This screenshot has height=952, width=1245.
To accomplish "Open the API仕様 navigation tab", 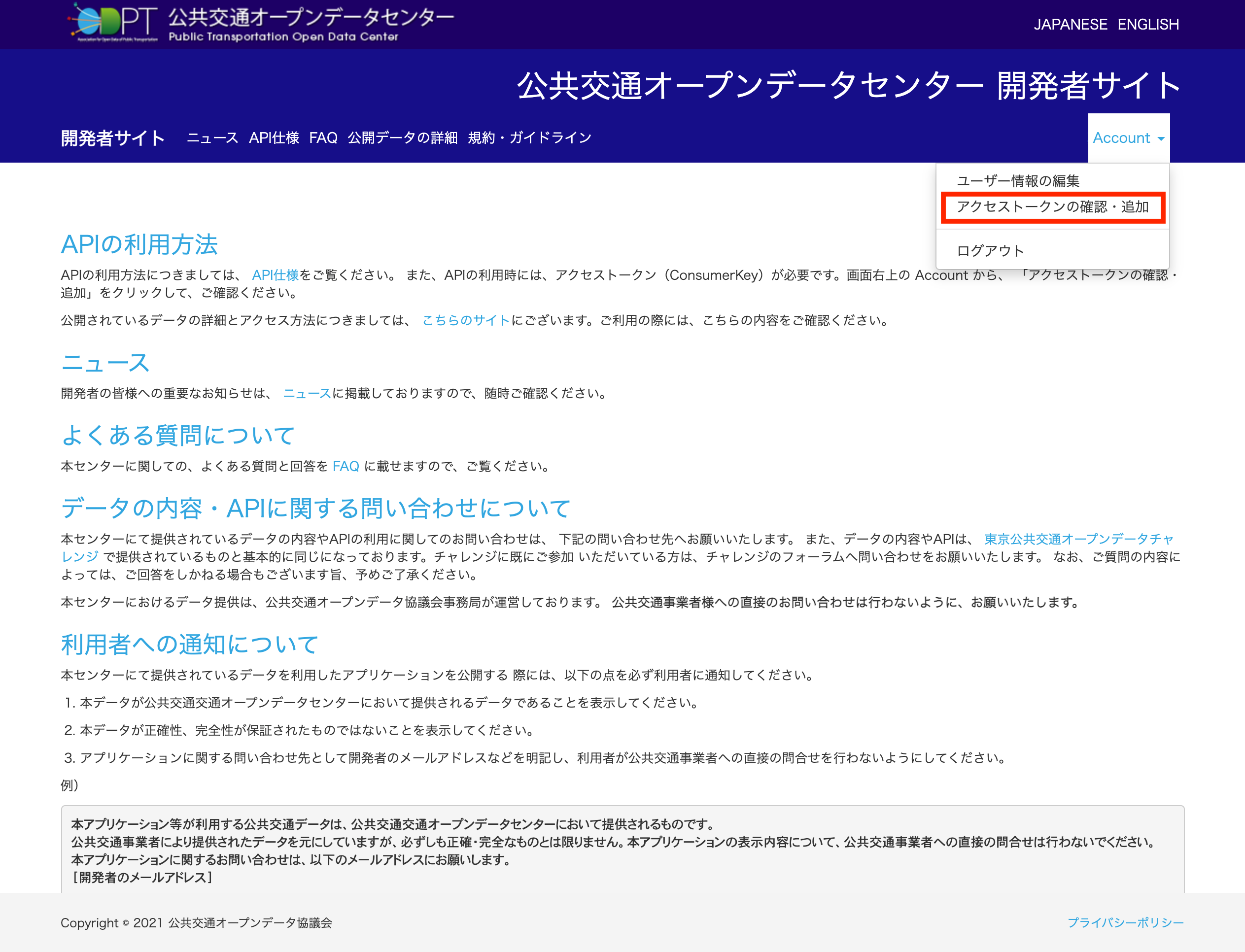I will tap(274, 136).
